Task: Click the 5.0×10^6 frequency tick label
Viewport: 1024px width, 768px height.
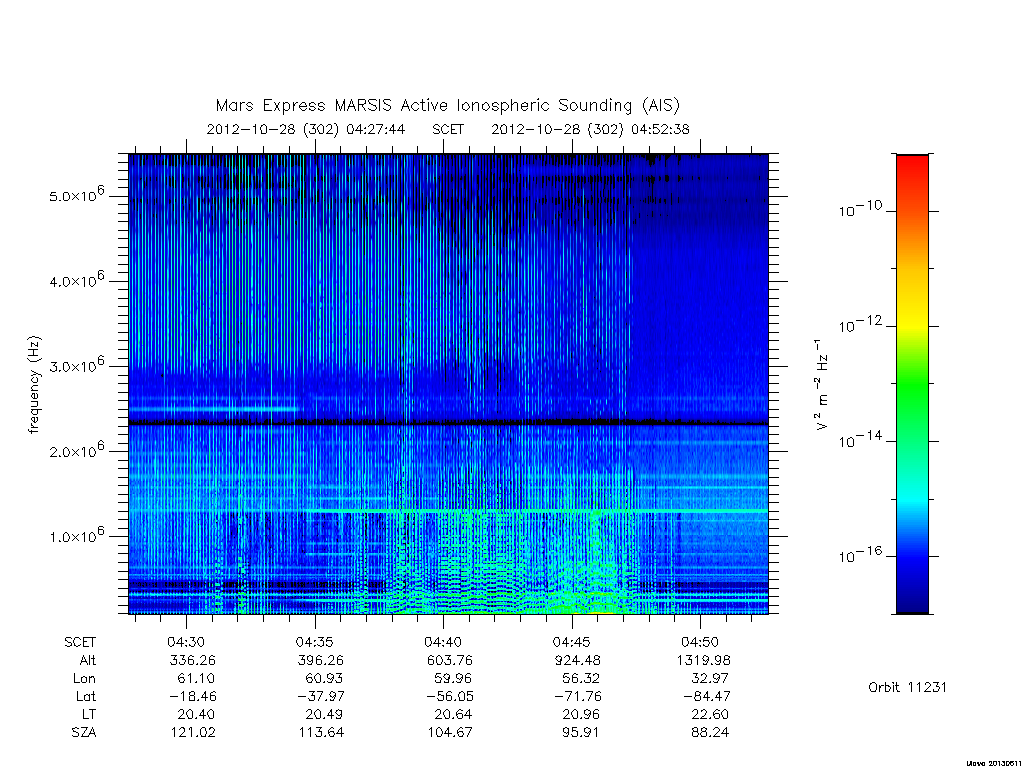Action: 76,195
